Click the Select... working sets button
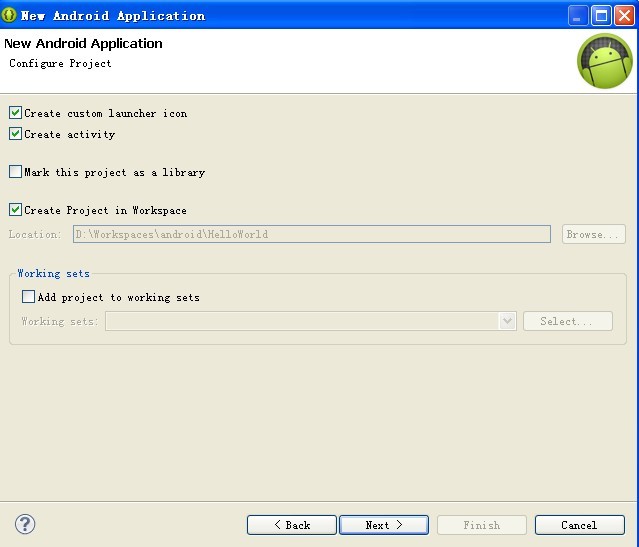Screen dimensions: 639x547 (x=568, y=321)
